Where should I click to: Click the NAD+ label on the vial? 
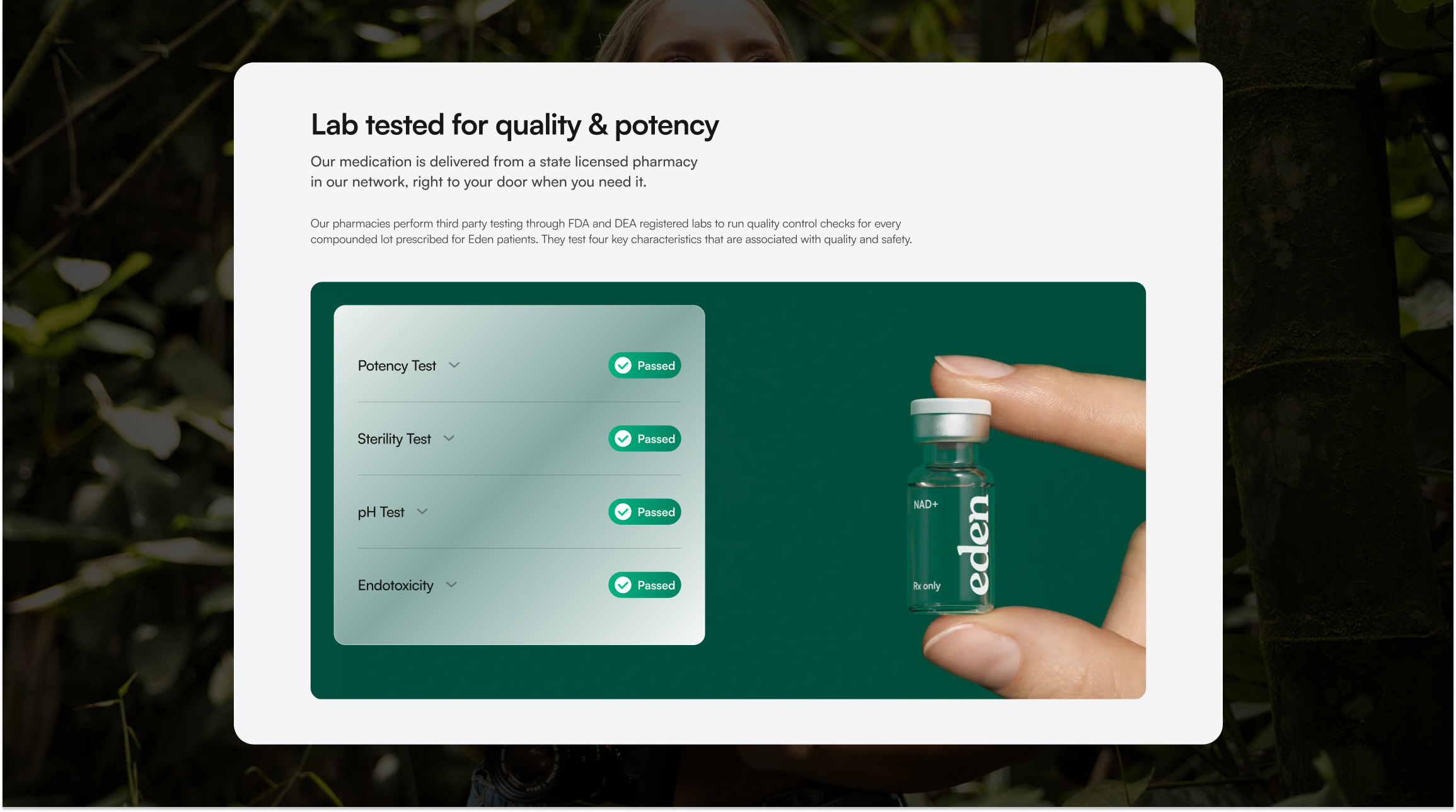(926, 504)
